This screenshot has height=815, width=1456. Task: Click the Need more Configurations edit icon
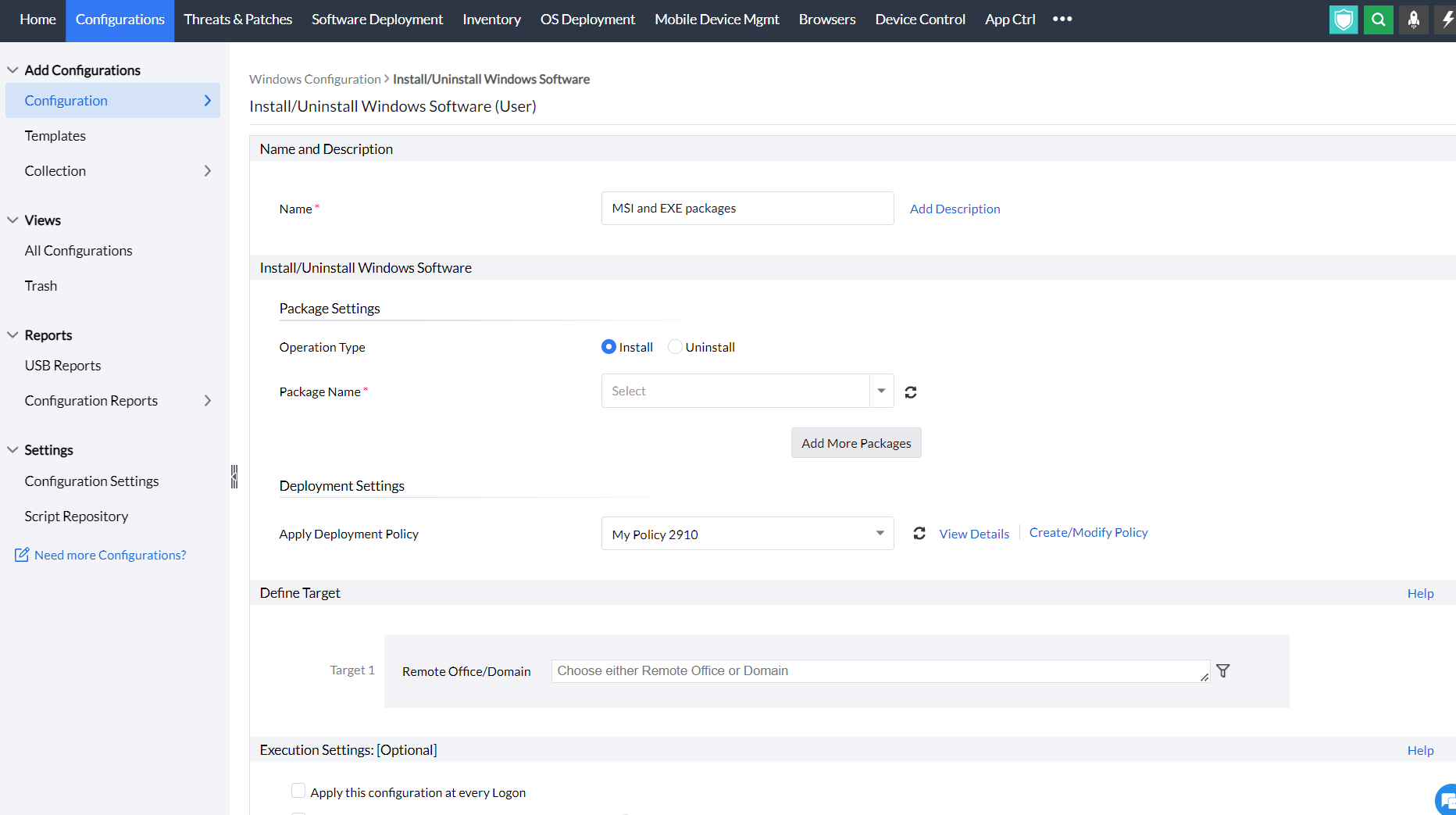pos(22,555)
